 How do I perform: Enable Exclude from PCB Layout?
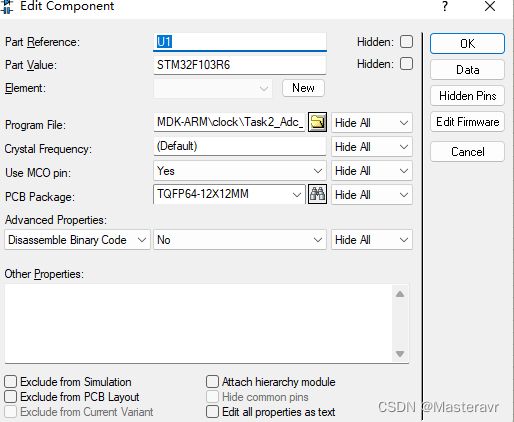[10, 397]
